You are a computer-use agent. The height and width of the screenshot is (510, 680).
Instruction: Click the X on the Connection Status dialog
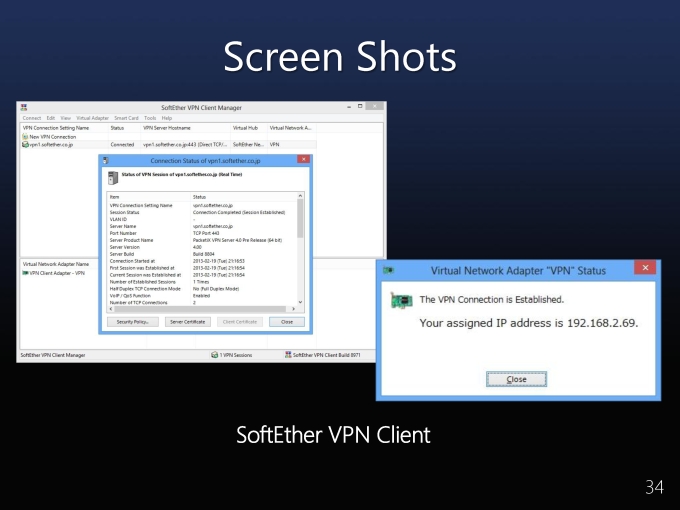point(304,159)
